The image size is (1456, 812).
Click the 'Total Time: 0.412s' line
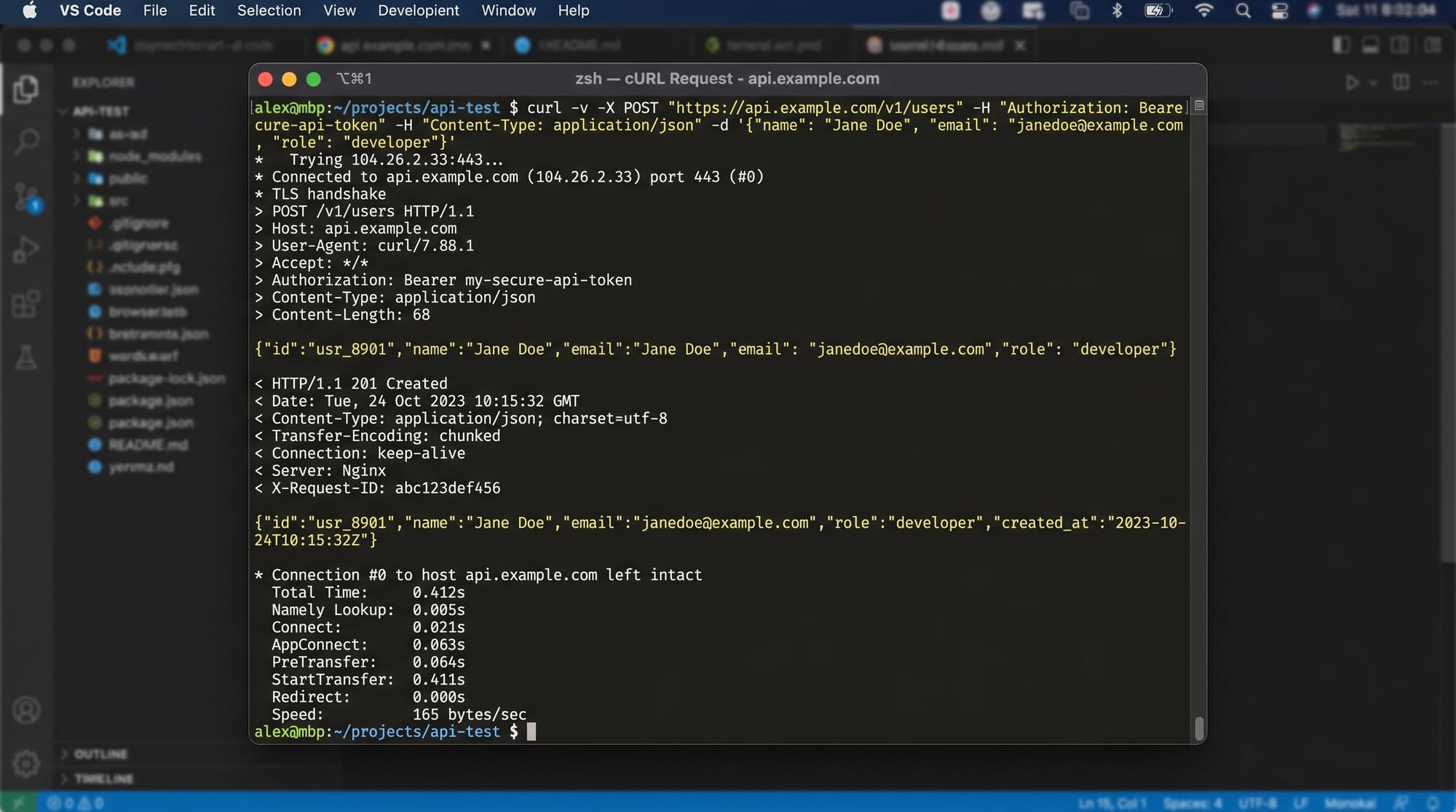point(368,592)
